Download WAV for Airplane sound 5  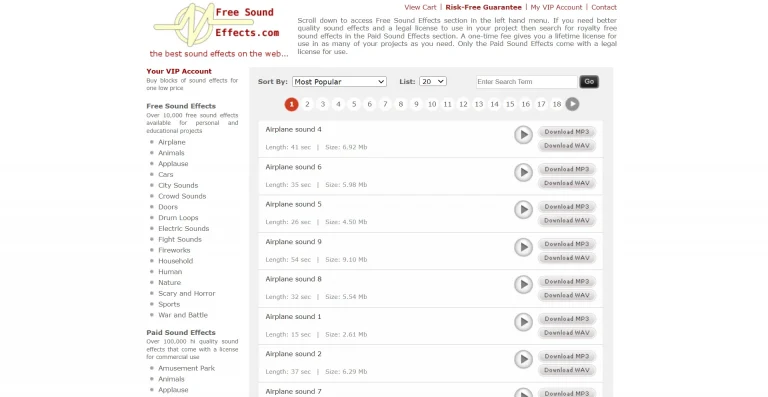[x=567, y=221]
